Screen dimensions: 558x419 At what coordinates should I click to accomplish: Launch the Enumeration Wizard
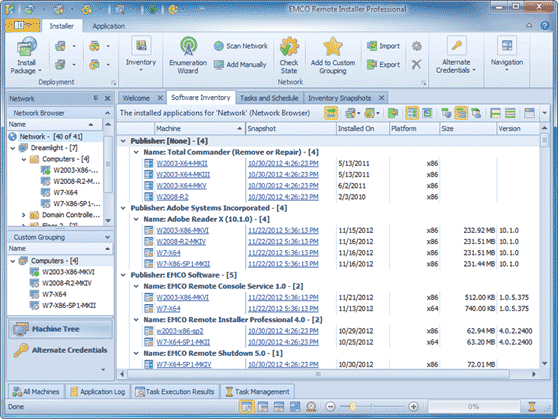(188, 55)
